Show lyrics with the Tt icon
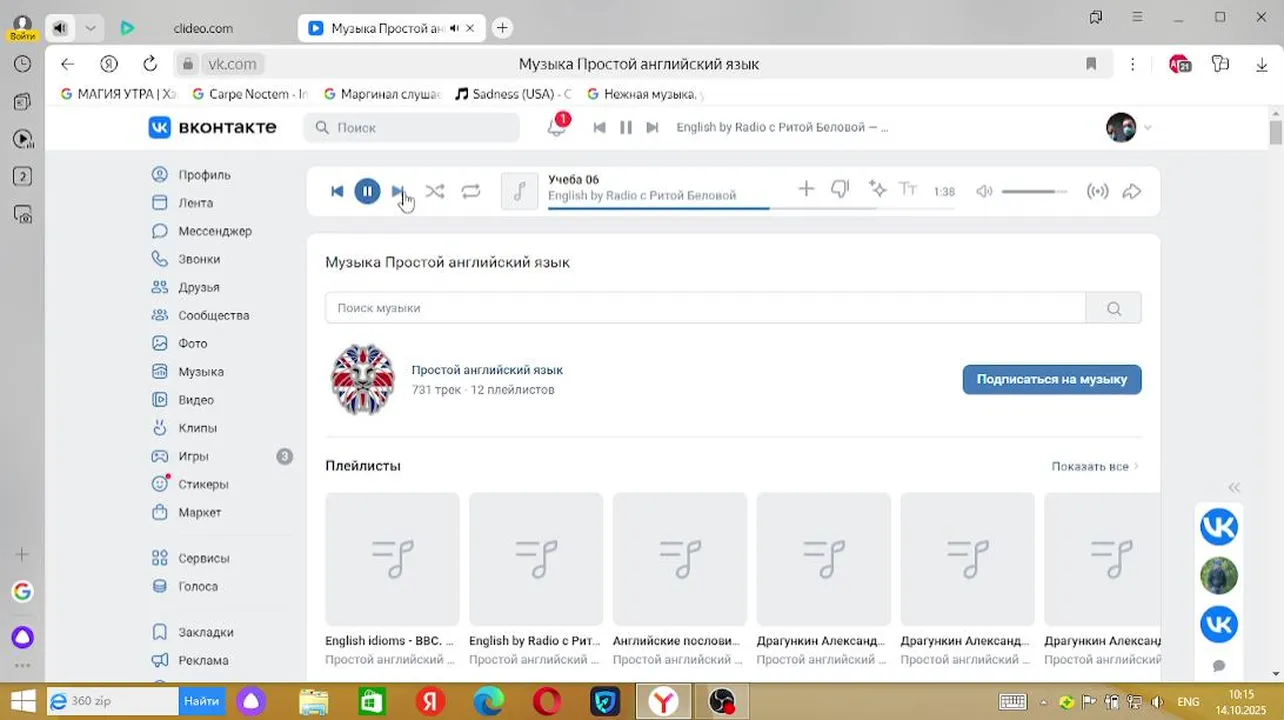This screenshot has height=720, width=1284. [x=908, y=188]
